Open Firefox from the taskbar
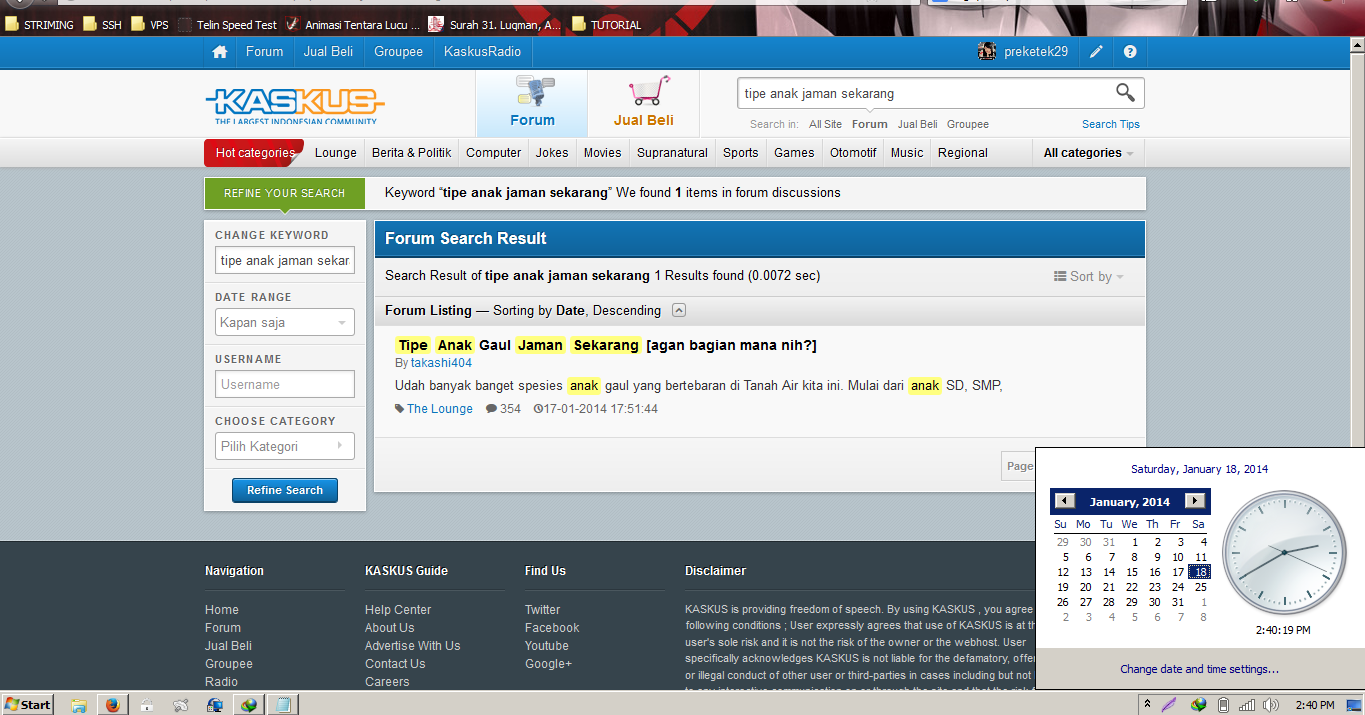 tap(112, 705)
